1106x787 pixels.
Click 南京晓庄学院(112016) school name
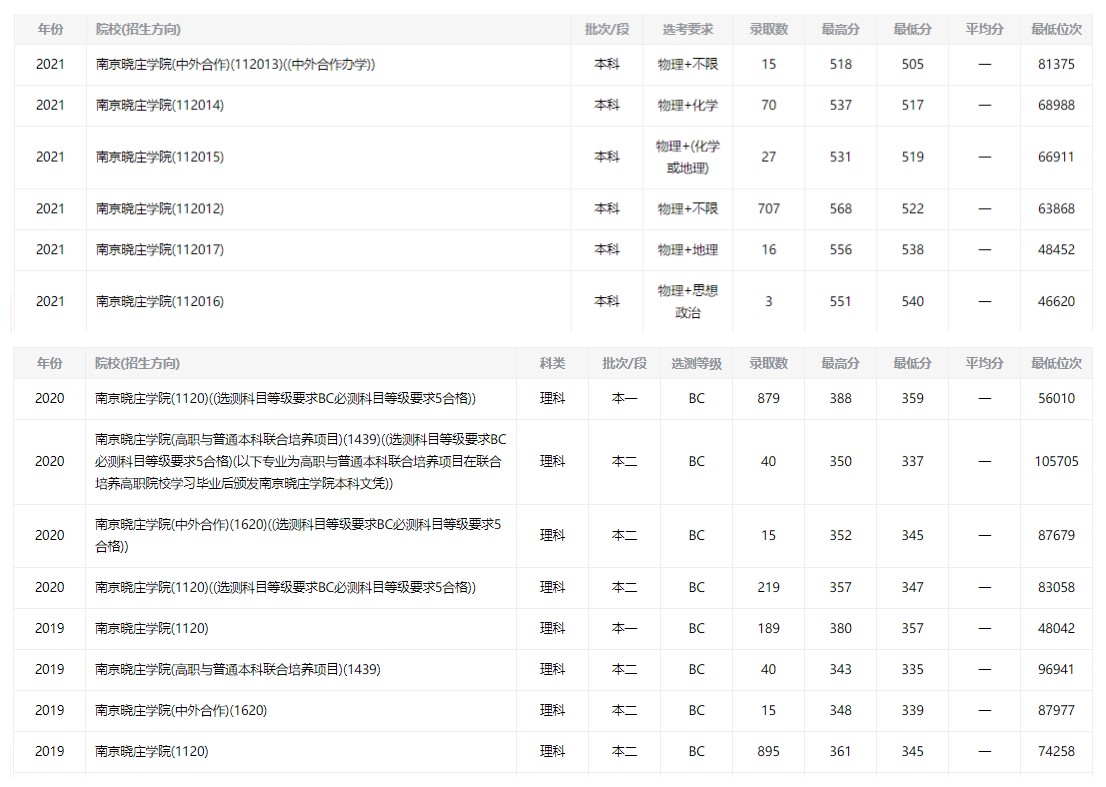coord(160,301)
